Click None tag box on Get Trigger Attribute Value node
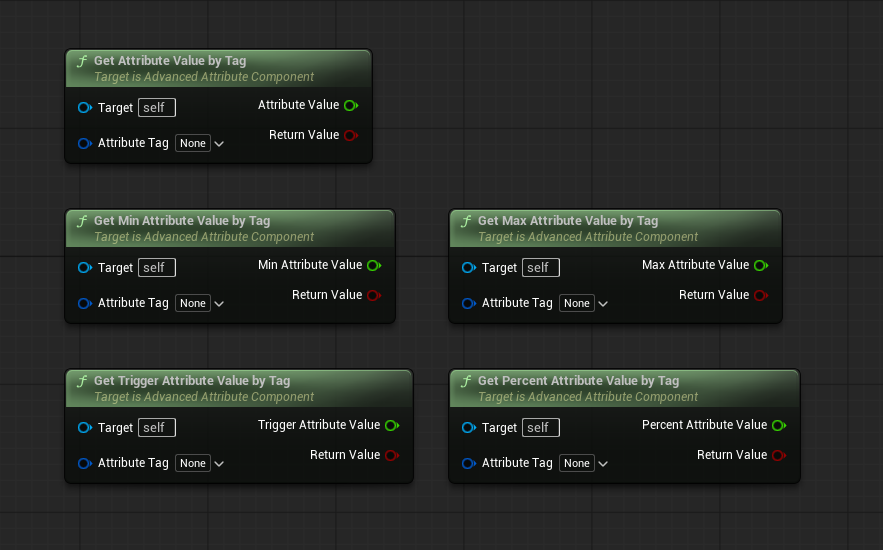The image size is (883, 550). point(193,463)
